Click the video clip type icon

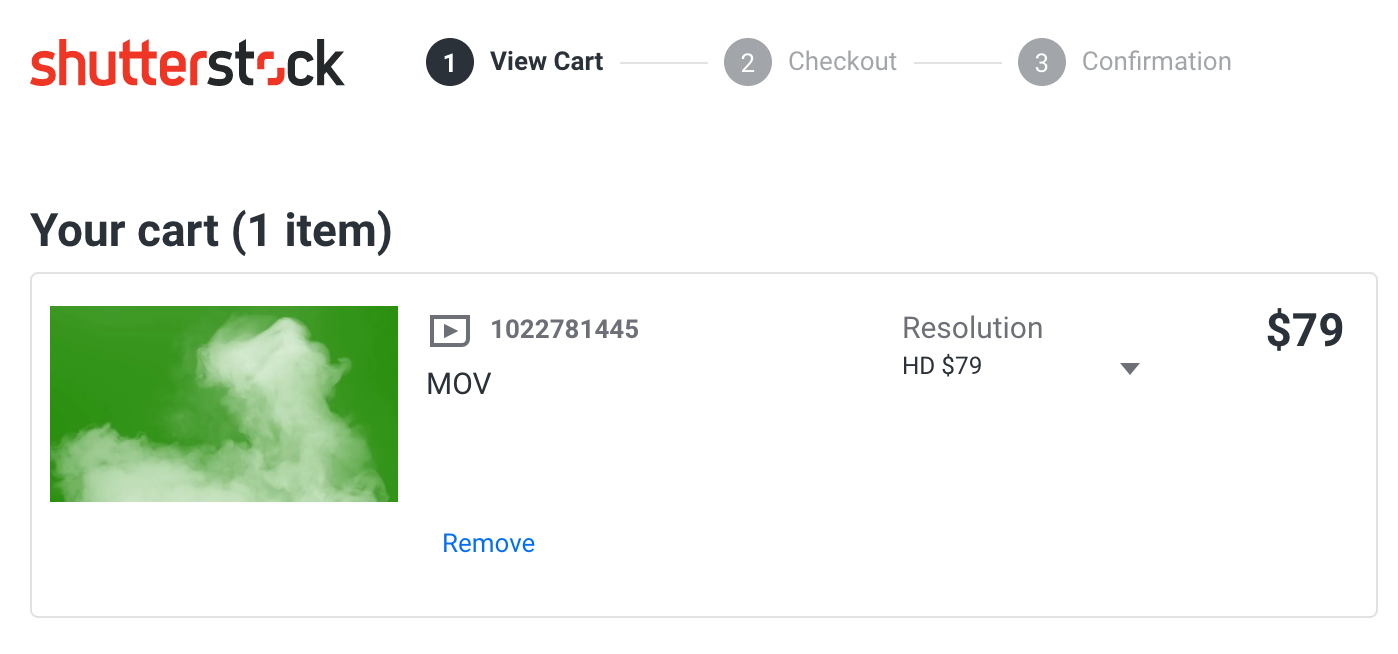[449, 330]
